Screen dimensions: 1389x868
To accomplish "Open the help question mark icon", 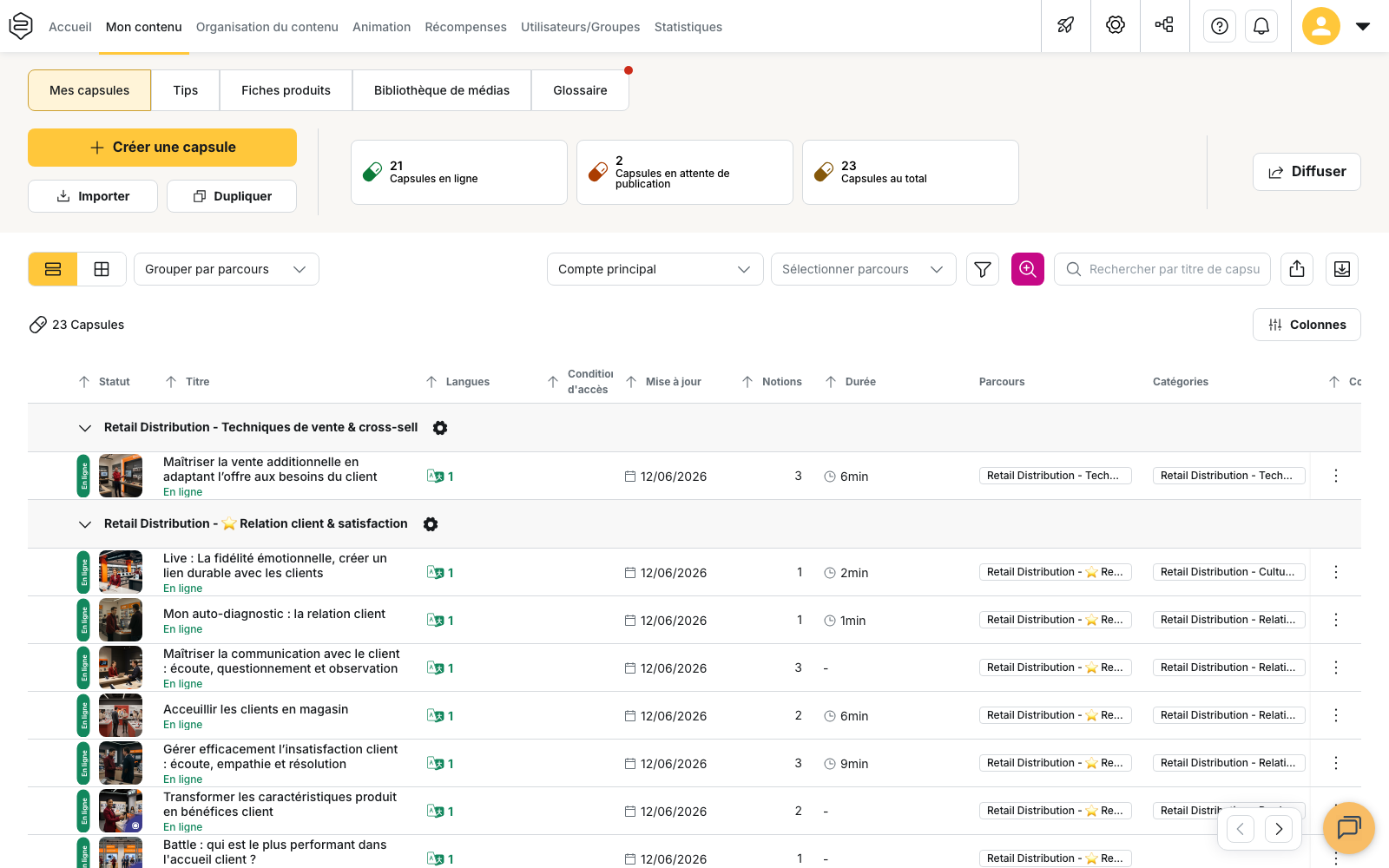I will [1220, 26].
